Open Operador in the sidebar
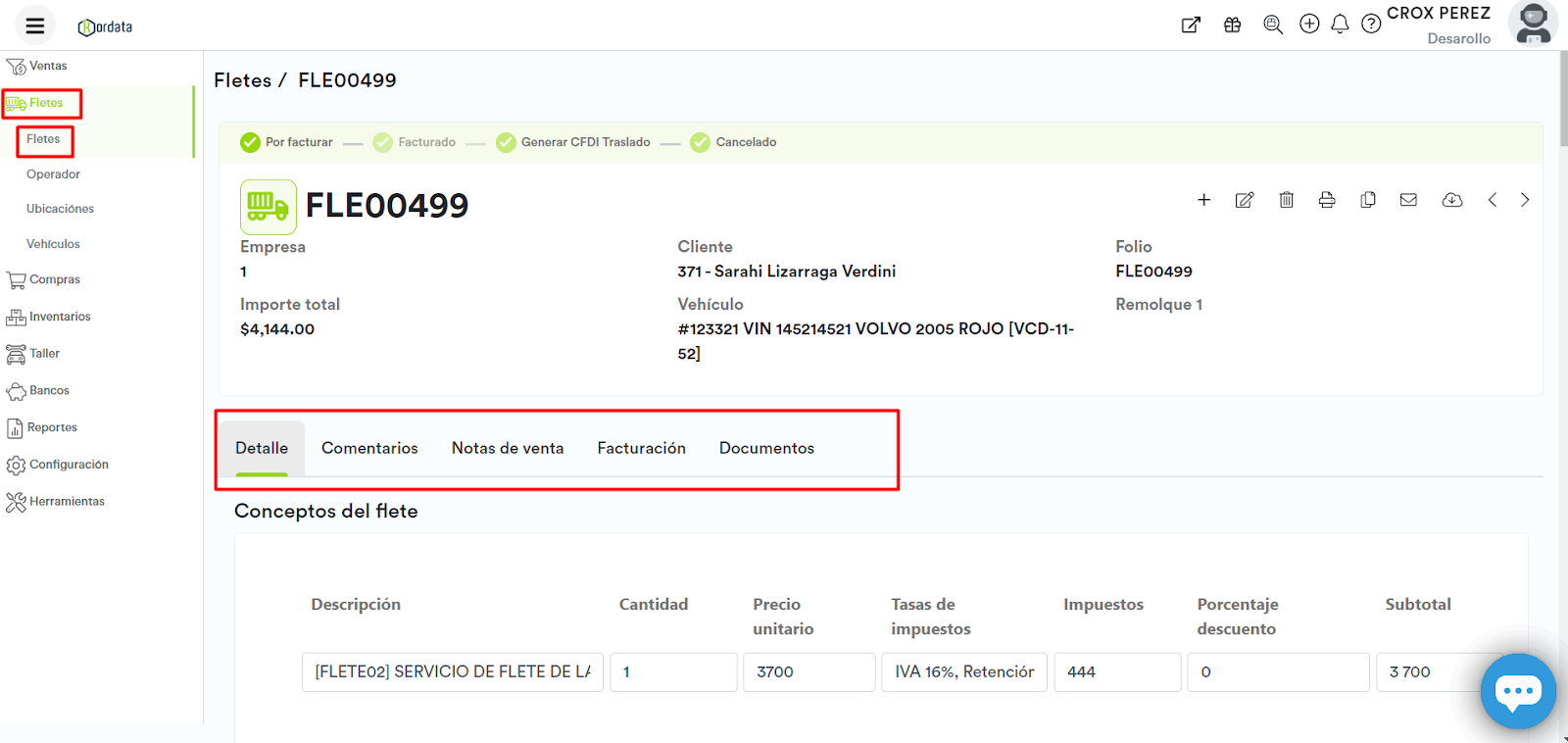This screenshot has width=1568, height=743. [x=53, y=174]
